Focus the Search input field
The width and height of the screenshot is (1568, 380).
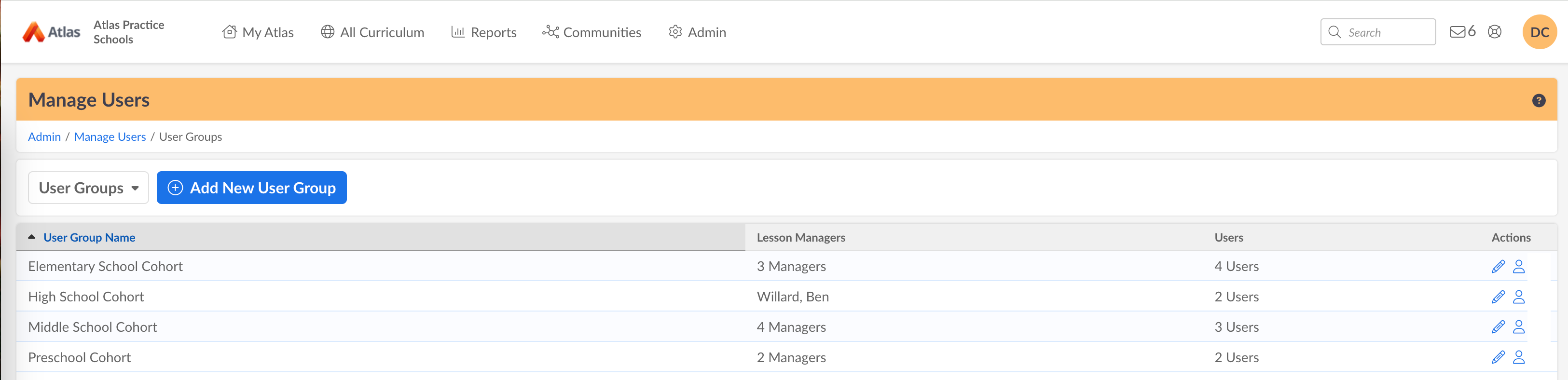(1378, 32)
